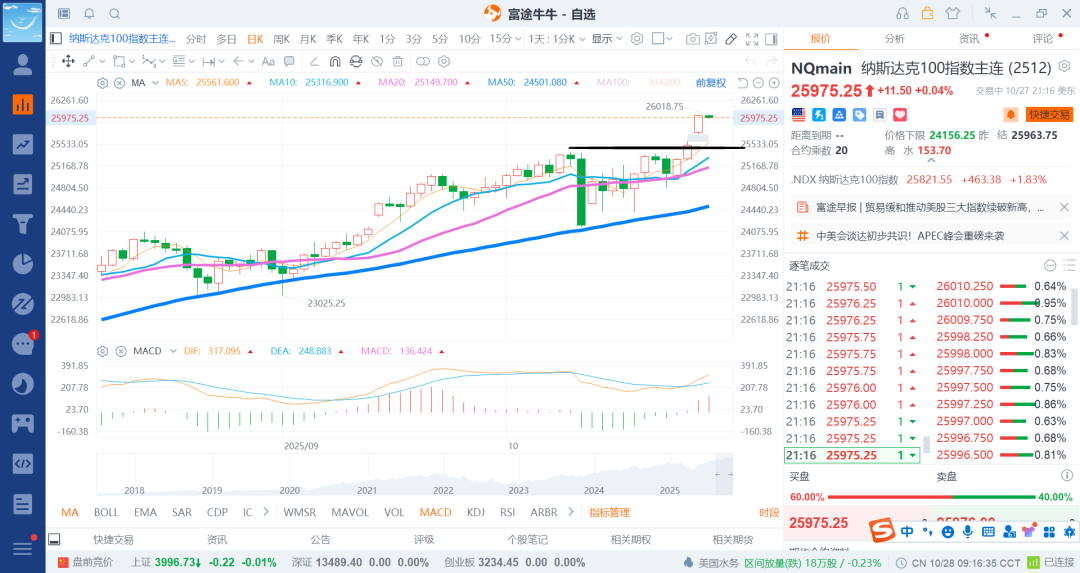Screen dimensions: 1080x573
Task: Open the 显示 display dropdown
Action: tap(606, 39)
